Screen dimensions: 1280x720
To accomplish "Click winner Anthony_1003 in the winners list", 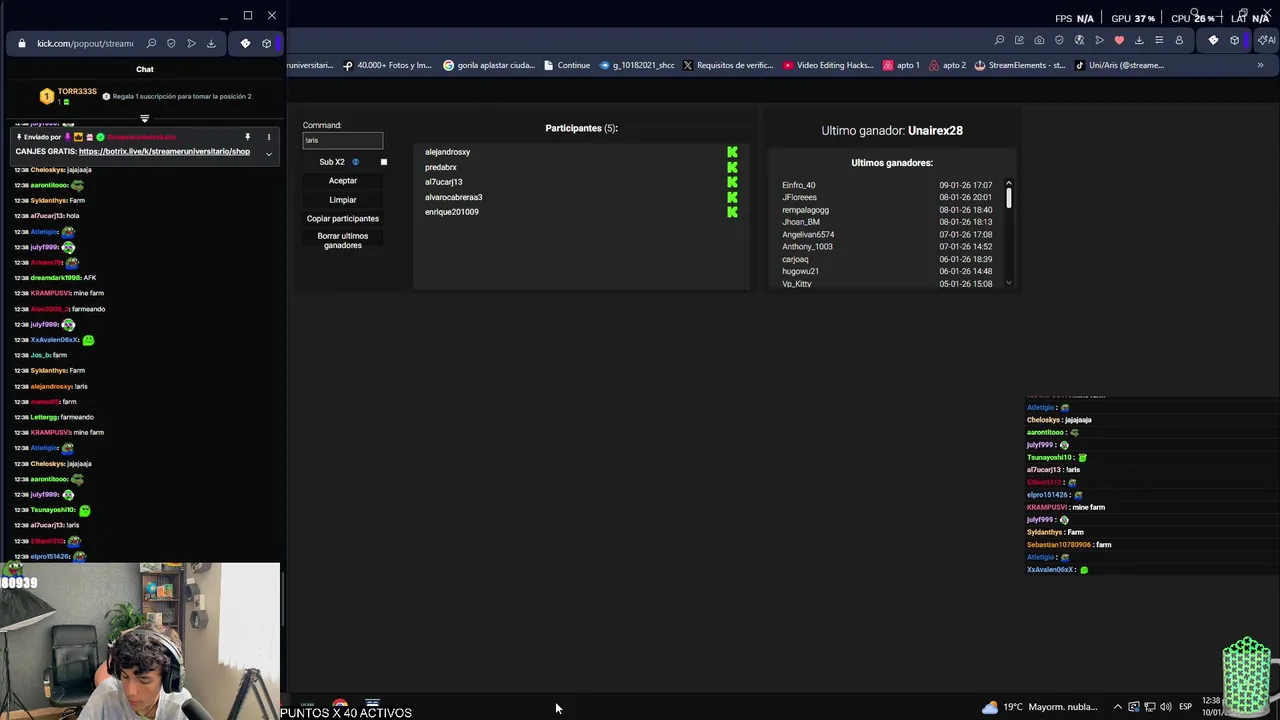I will coord(807,247).
